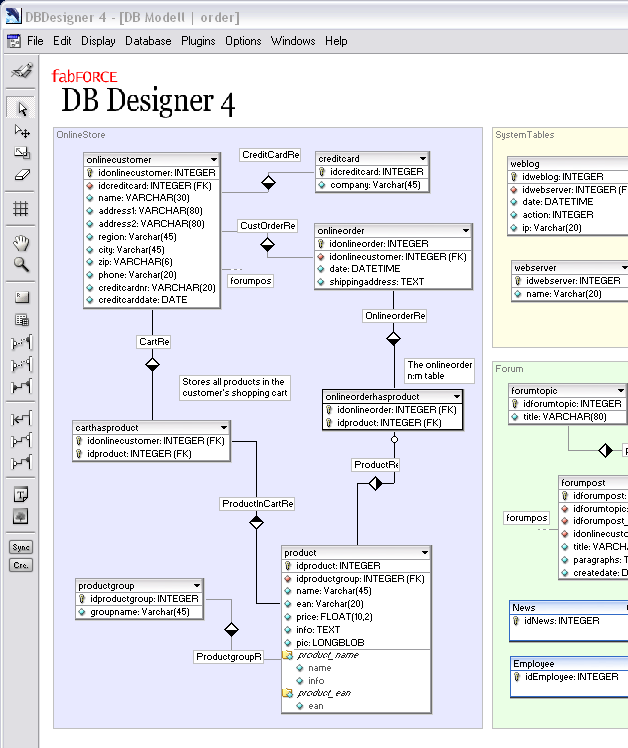Select solid relation tool directly above arrow relation
Viewport: 628px width, 748px height.
pyautogui.click(x=21, y=386)
